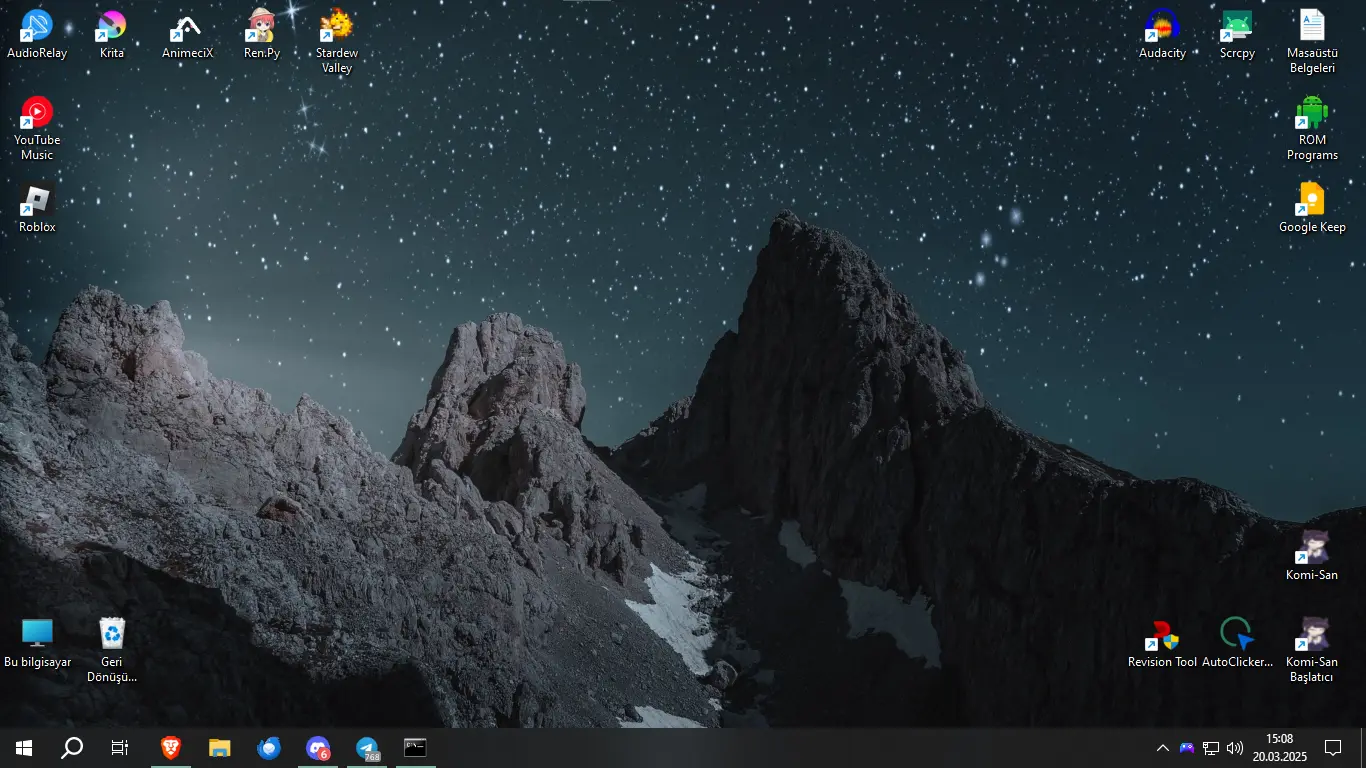Select the Stardew Valley shortcut
1366x768 pixels.
click(x=337, y=41)
